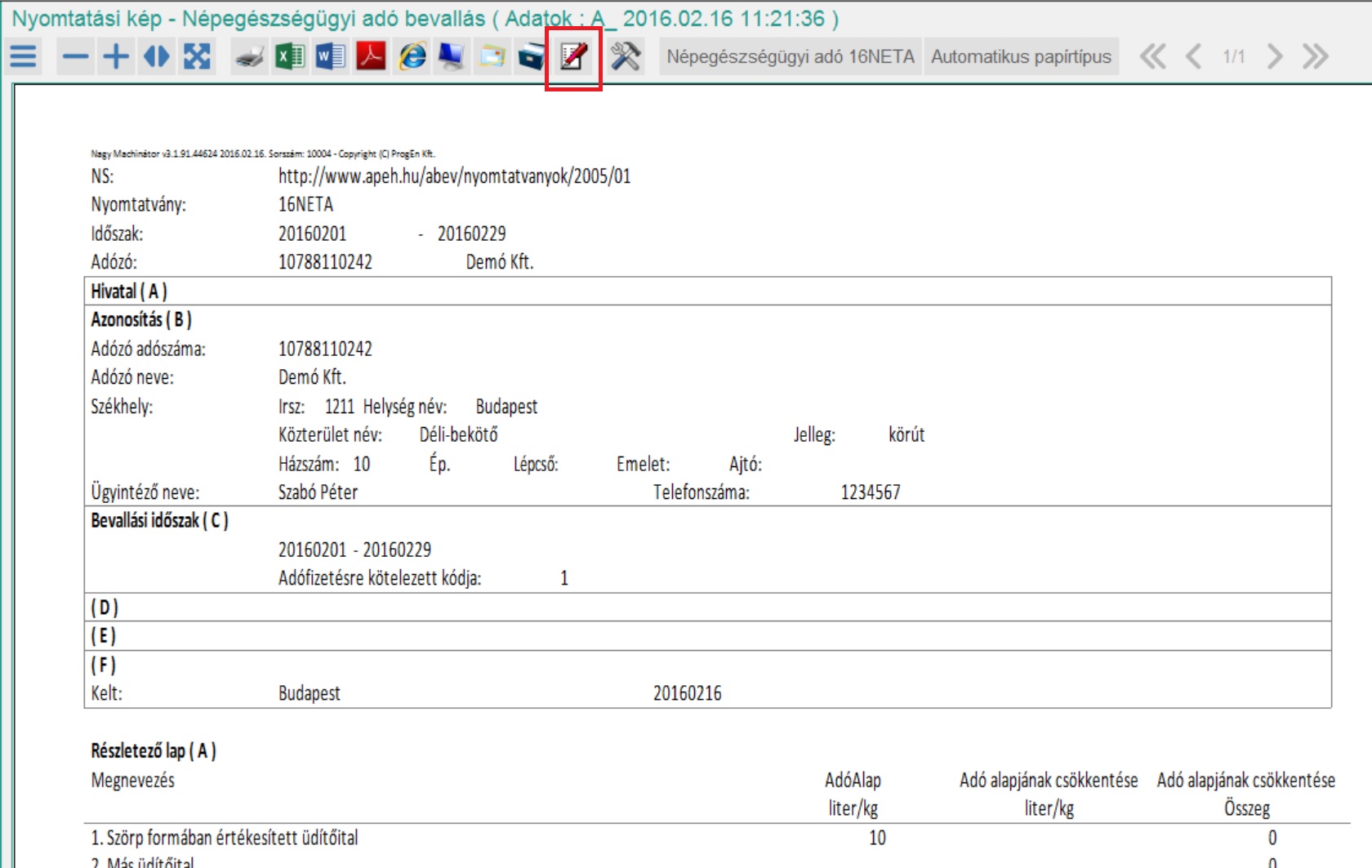Open settings with hammer and wrench icon
Screen dimensions: 1372x868
[626, 56]
